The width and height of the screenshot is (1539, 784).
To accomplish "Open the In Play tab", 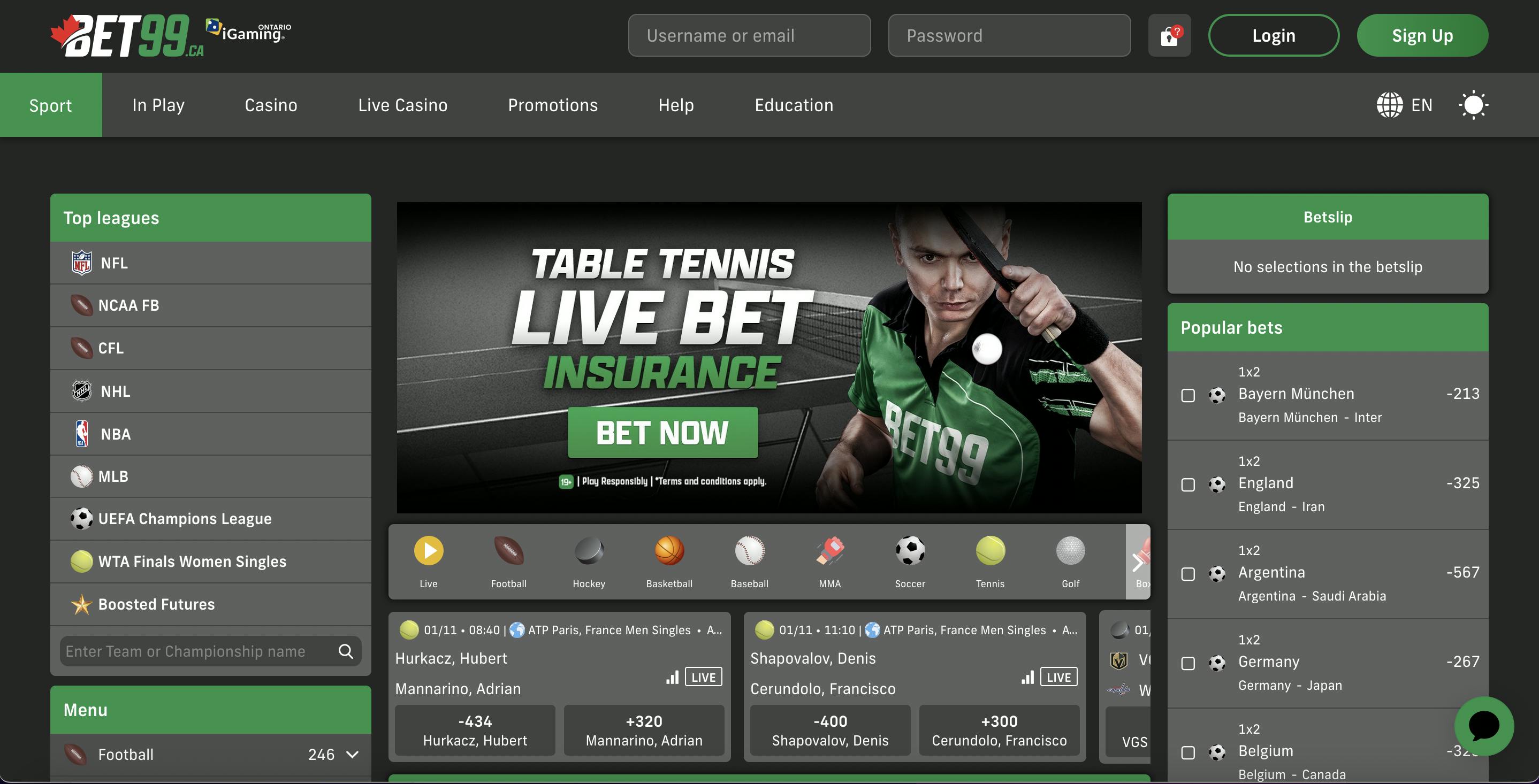I will click(x=158, y=104).
